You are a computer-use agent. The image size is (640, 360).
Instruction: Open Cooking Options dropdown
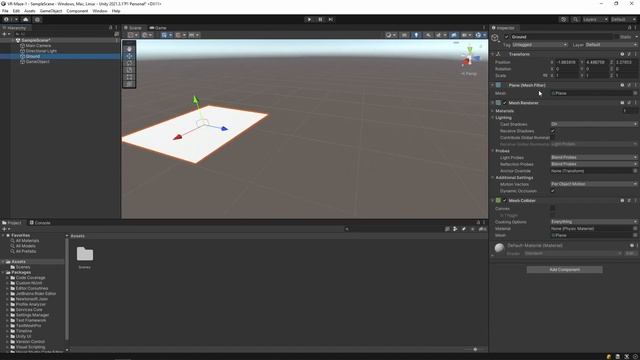point(593,222)
